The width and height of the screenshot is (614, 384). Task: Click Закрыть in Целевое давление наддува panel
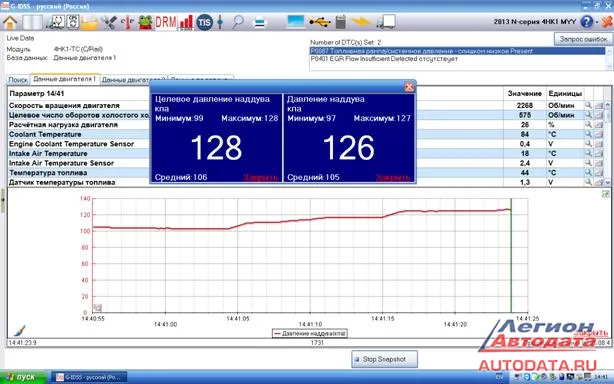[x=261, y=178]
